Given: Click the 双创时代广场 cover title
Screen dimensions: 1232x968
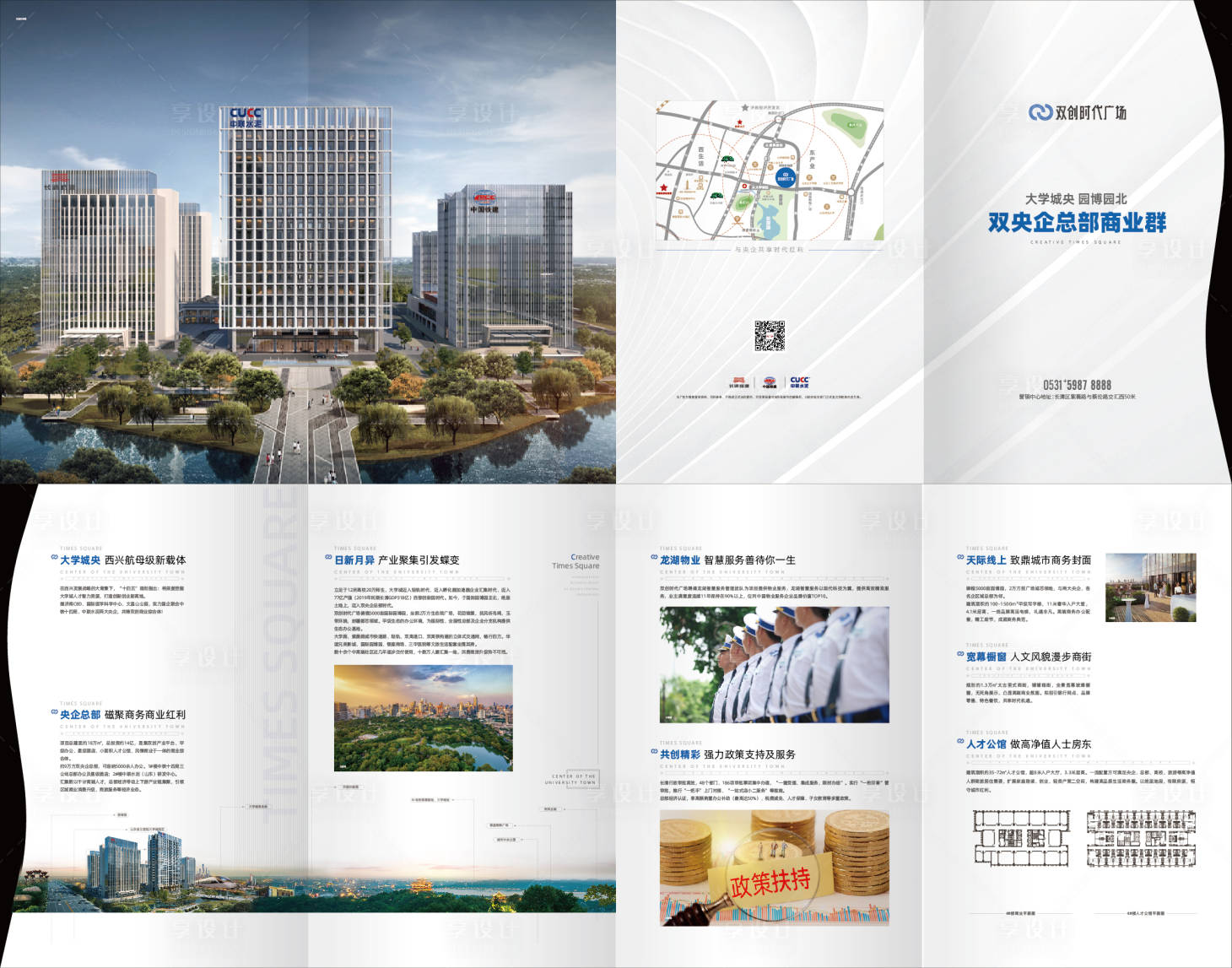Looking at the screenshot, I should click(x=1090, y=112).
